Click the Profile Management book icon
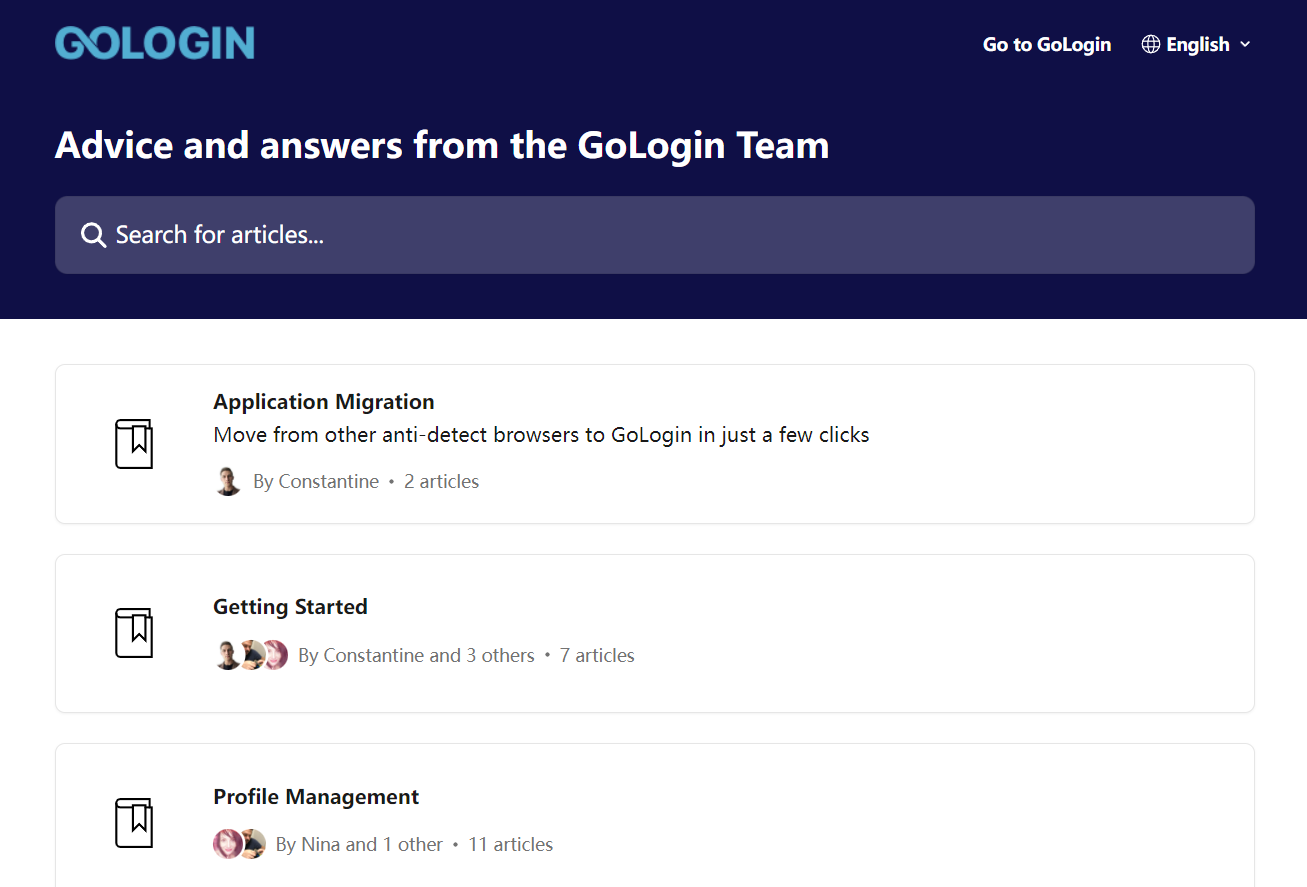The height and width of the screenshot is (887, 1307). 134,822
